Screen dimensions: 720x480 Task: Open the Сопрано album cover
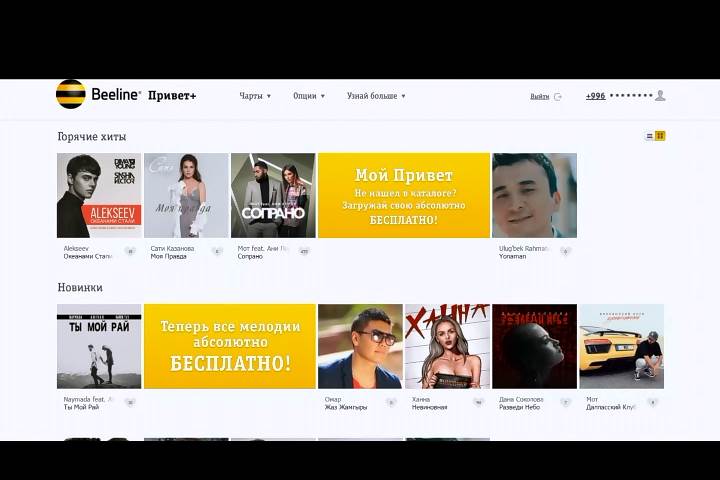pyautogui.click(x=273, y=195)
